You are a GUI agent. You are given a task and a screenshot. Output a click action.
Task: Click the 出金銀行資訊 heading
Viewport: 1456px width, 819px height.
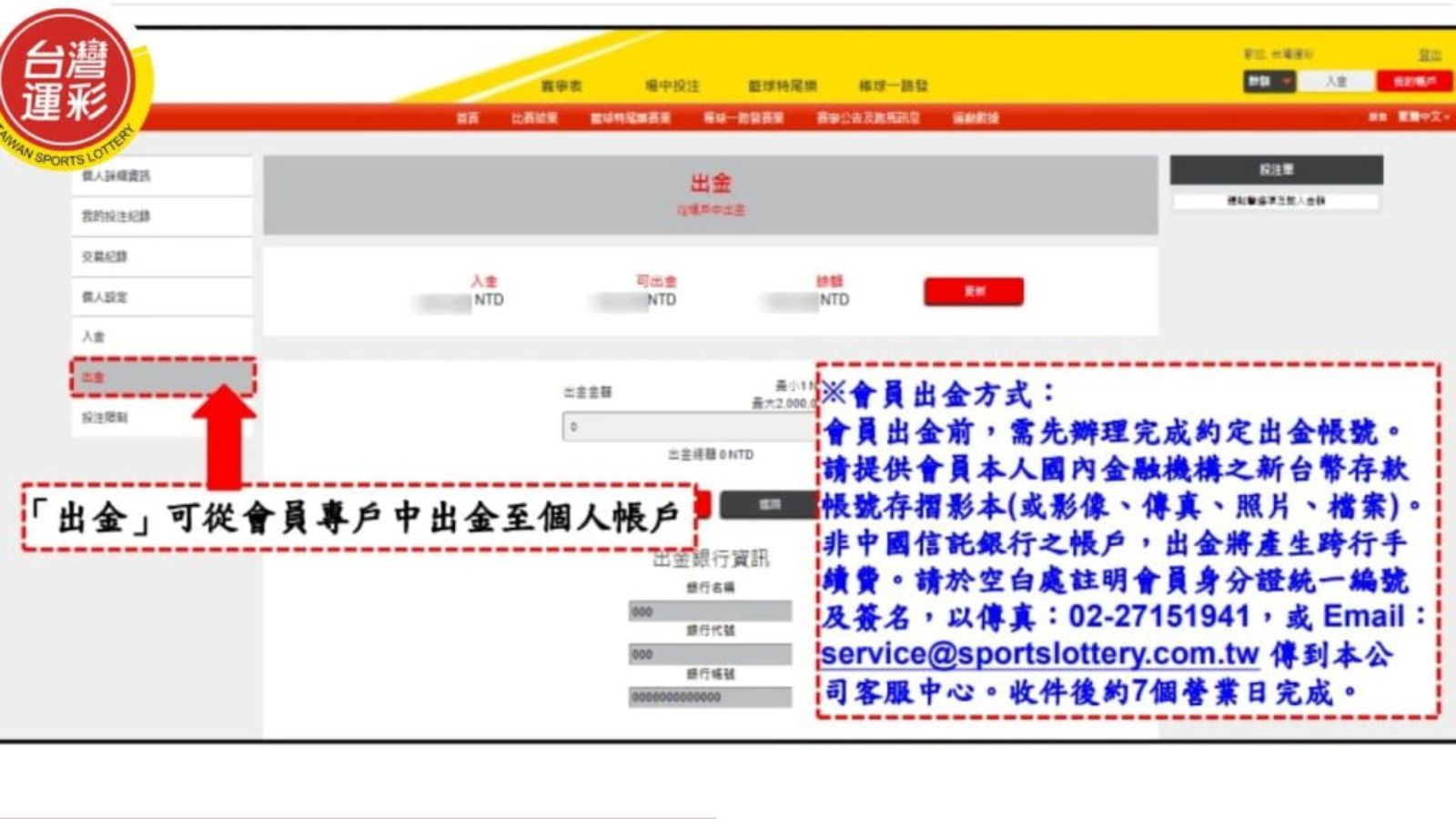711,559
